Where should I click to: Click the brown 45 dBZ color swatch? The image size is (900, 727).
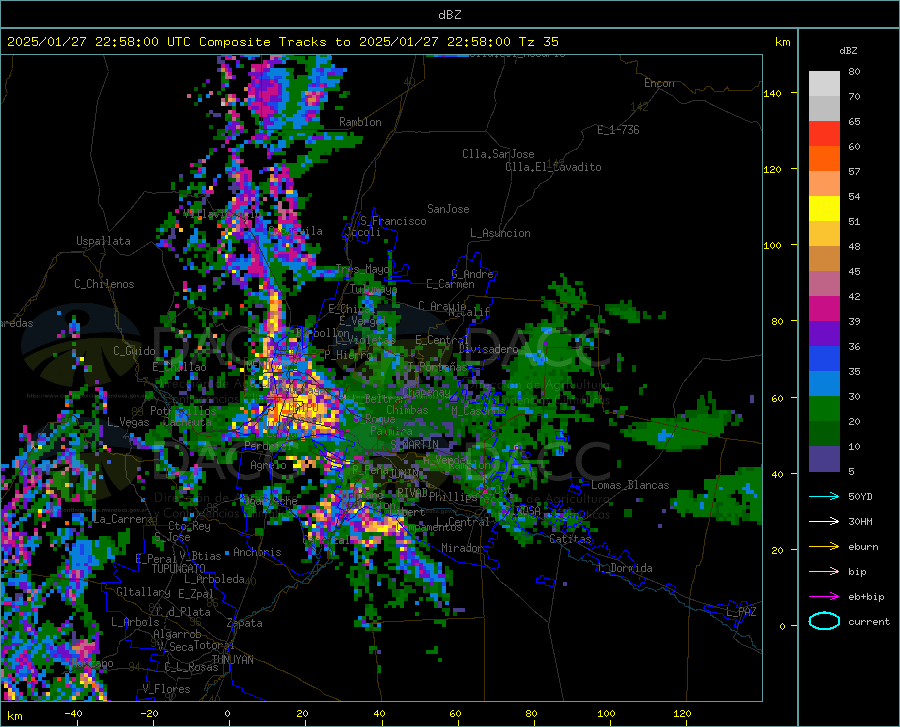tap(824, 258)
